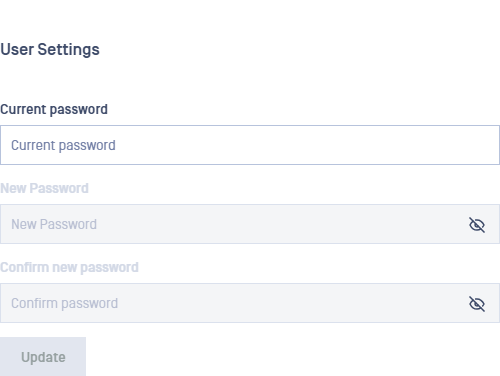Click the bold Current password label
Viewport: 500px width, 376px height.
click(x=54, y=110)
